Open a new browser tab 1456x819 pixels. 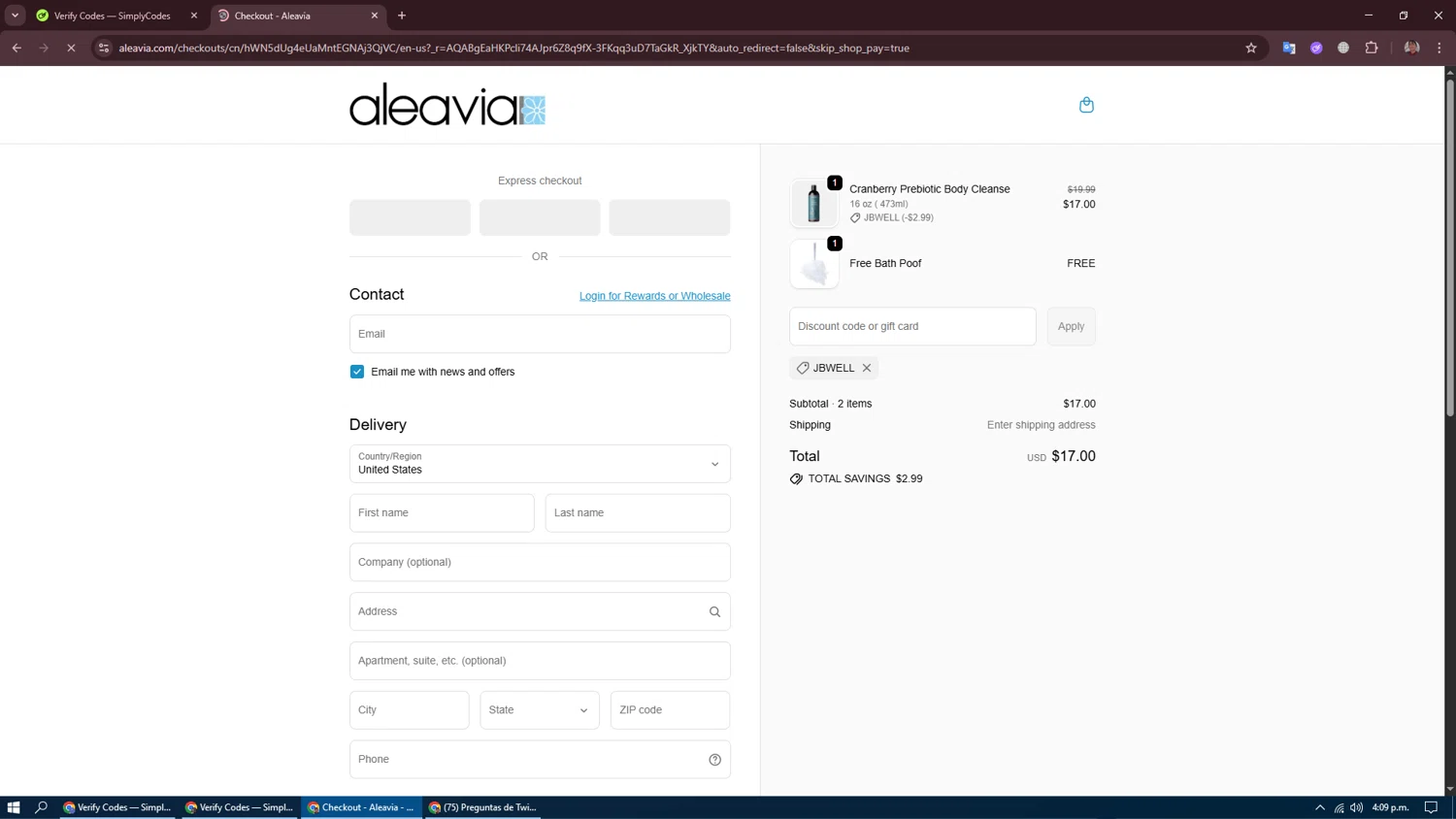click(402, 16)
